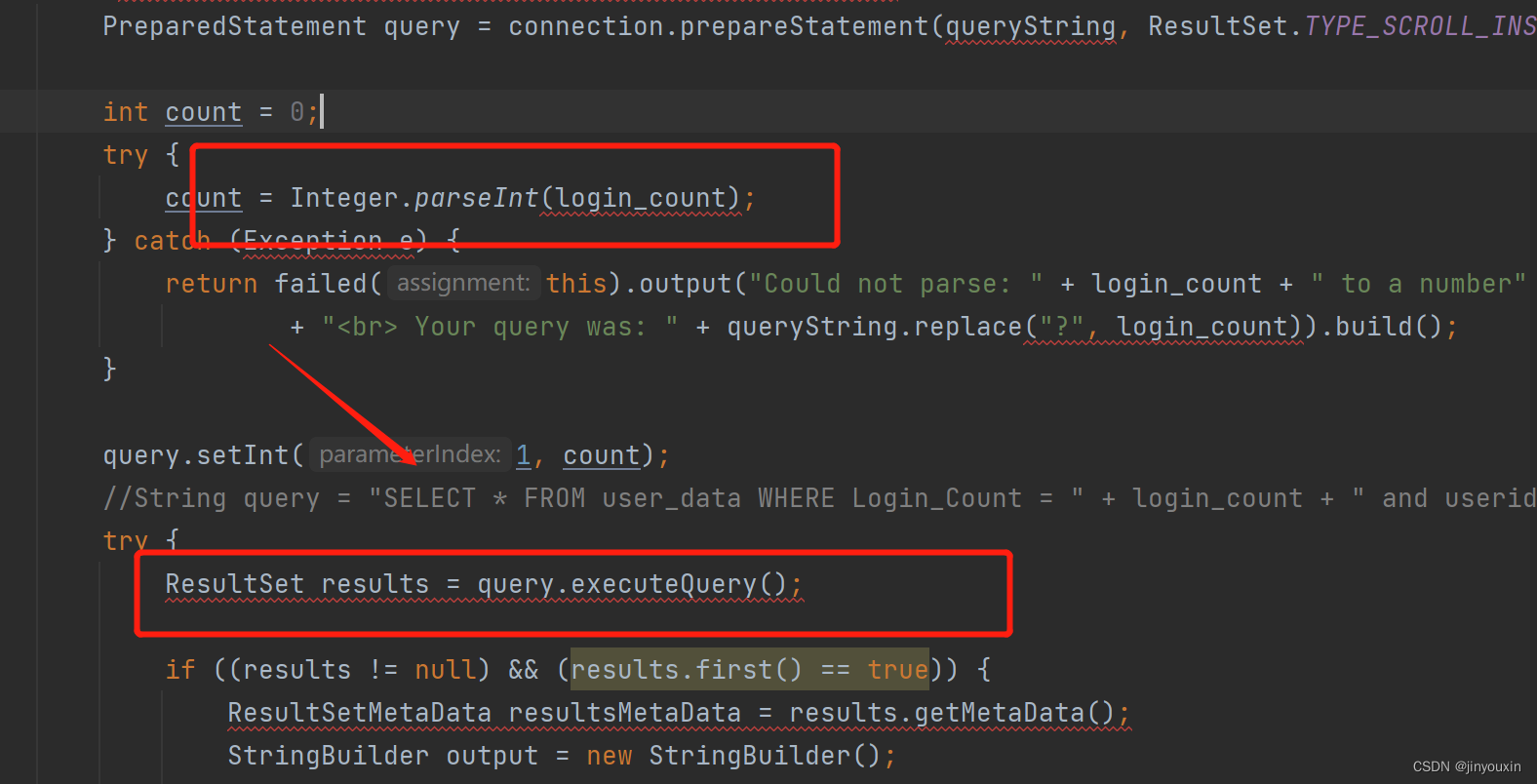The image size is (1537, 784).
Task: Click the PreparedStatement type name
Action: pos(235,26)
